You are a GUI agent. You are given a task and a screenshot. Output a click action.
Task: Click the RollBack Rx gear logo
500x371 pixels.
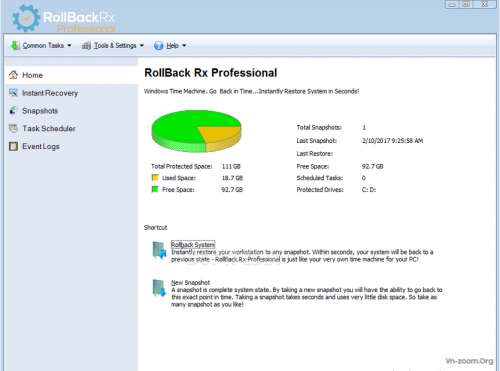pos(26,18)
